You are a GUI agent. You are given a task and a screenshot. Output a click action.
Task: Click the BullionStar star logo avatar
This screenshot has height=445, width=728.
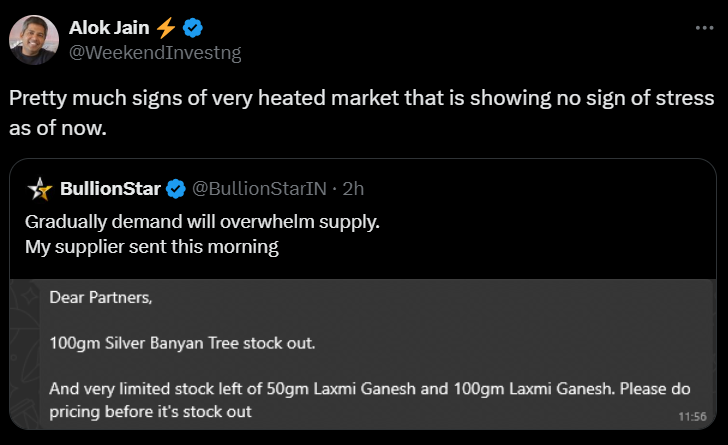(x=40, y=188)
